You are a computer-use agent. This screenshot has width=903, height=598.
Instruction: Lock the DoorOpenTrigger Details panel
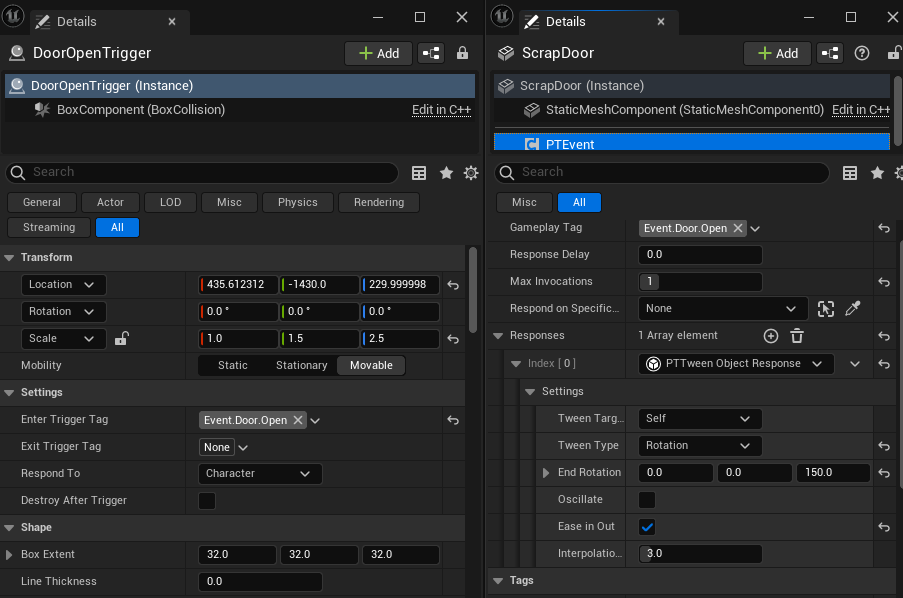coord(462,53)
